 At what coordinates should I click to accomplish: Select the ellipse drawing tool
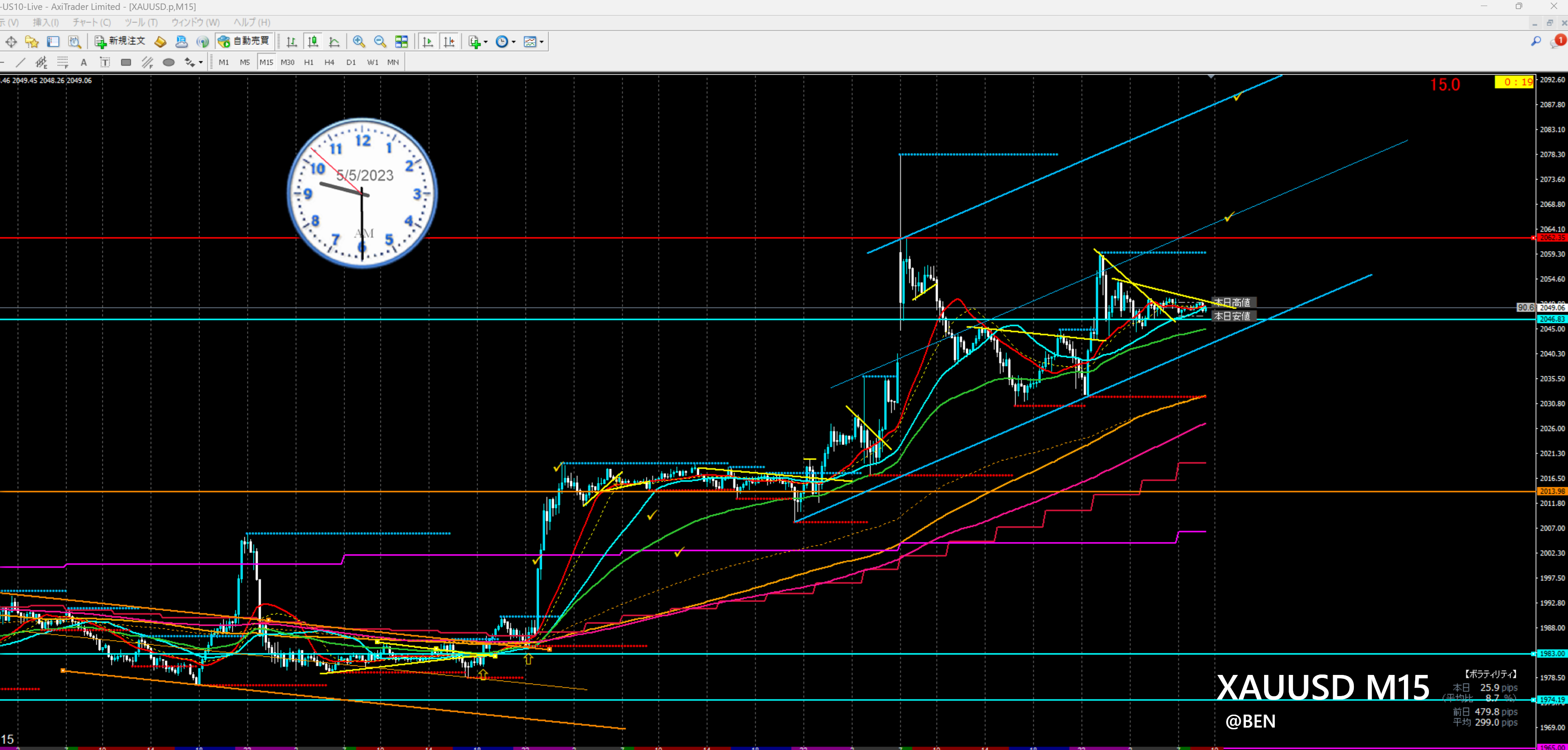pyautogui.click(x=169, y=63)
